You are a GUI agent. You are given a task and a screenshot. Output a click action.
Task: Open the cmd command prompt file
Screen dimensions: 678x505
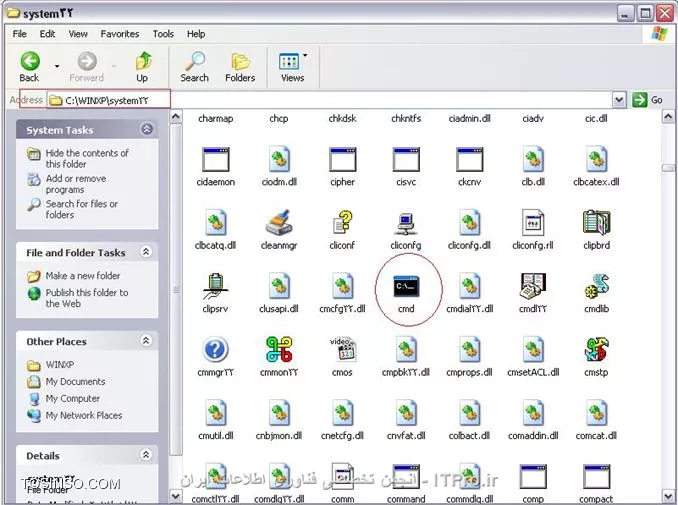406,286
